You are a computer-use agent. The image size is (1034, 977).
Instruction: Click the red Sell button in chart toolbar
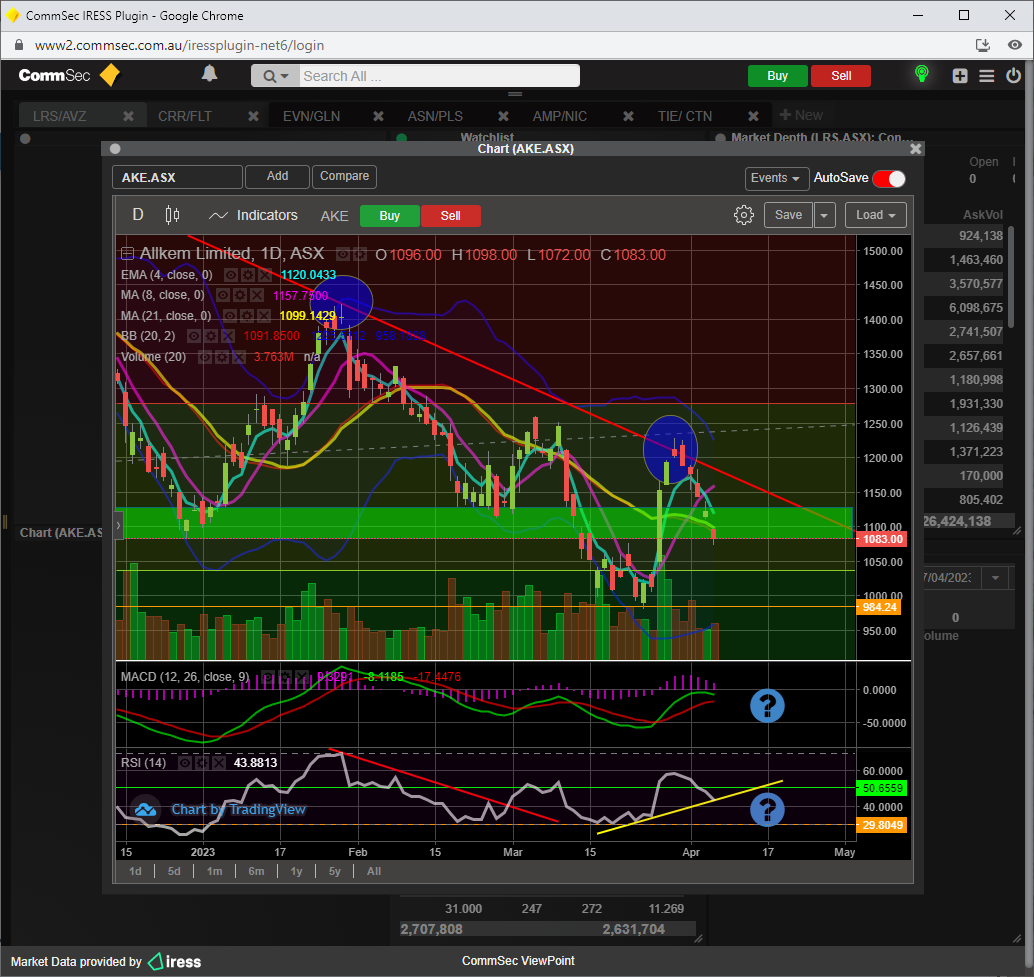click(450, 216)
